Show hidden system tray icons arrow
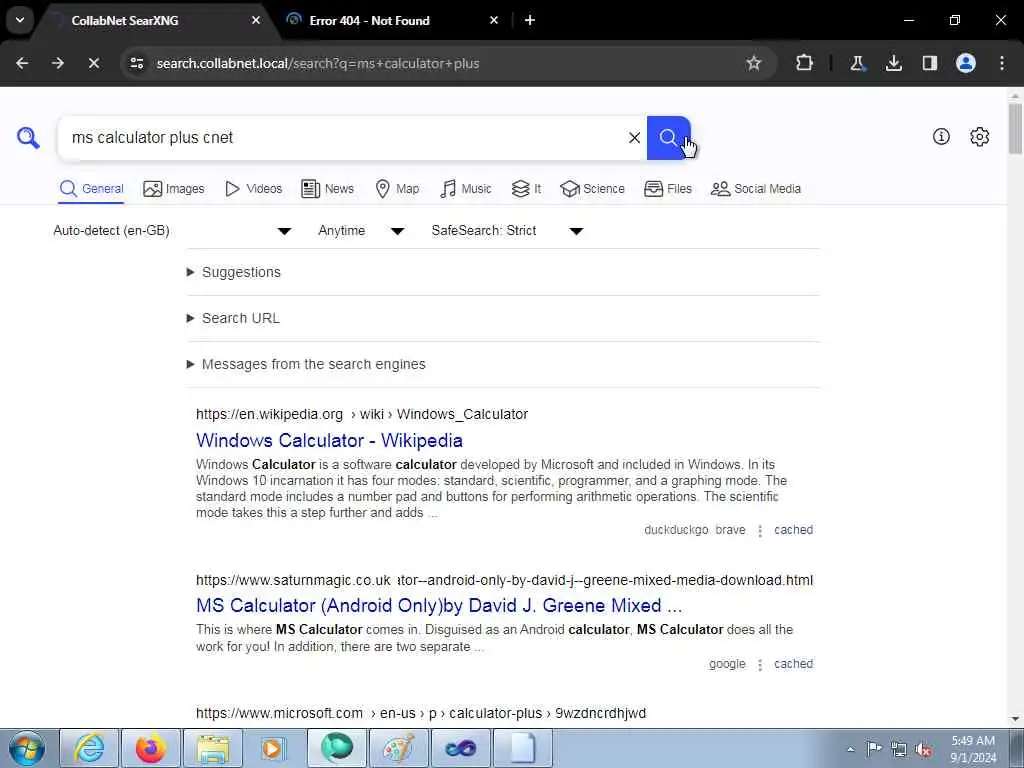This screenshot has height=768, width=1024. click(x=850, y=749)
